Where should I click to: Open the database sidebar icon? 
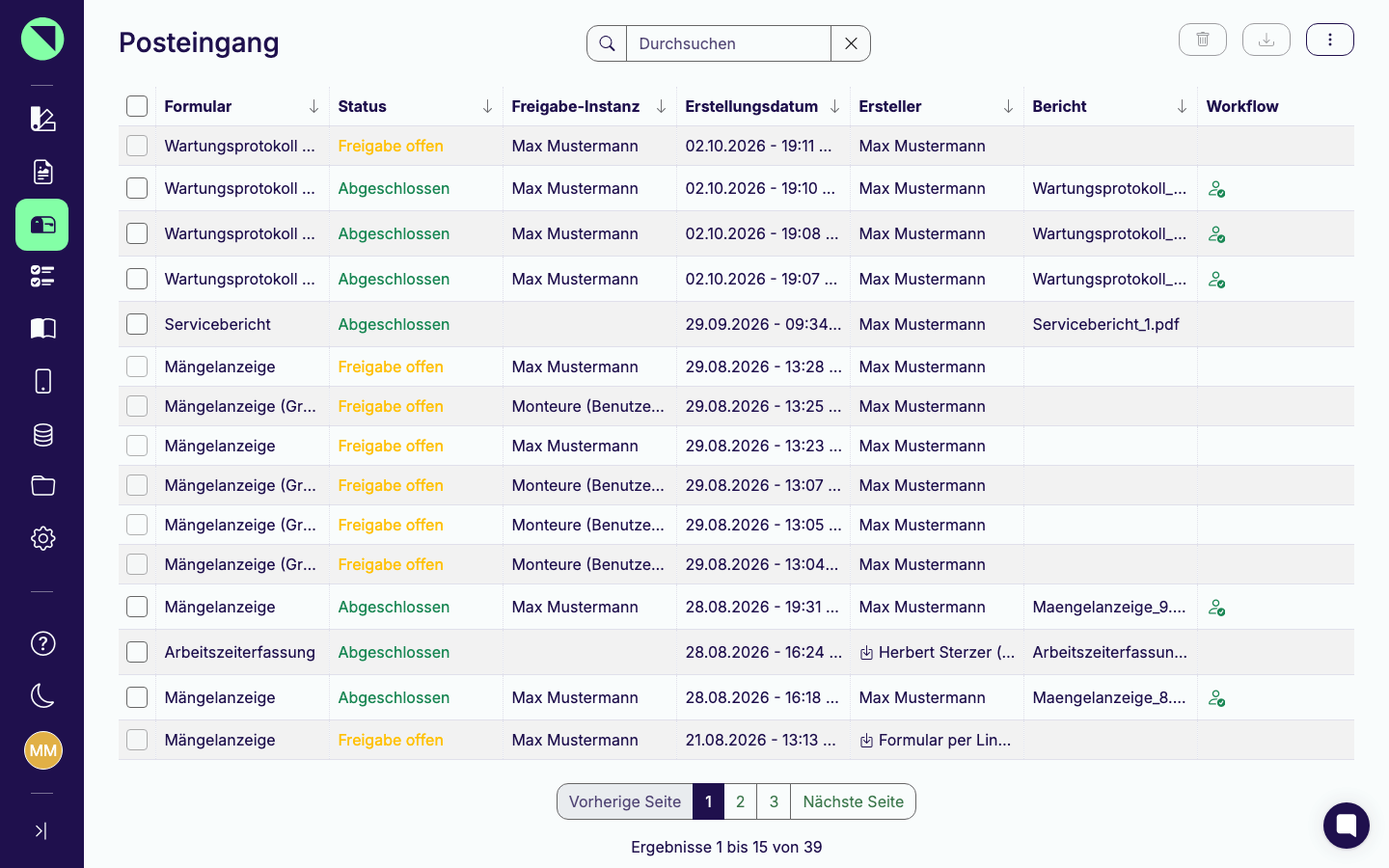point(42,434)
